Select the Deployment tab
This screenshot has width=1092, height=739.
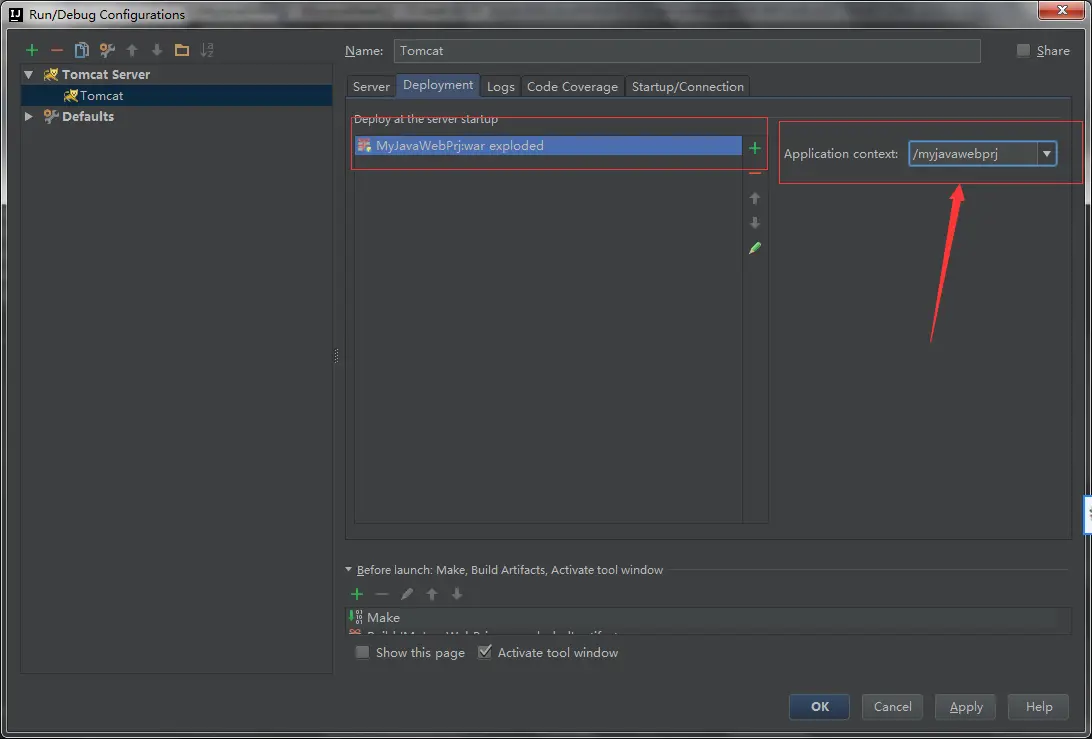click(438, 85)
